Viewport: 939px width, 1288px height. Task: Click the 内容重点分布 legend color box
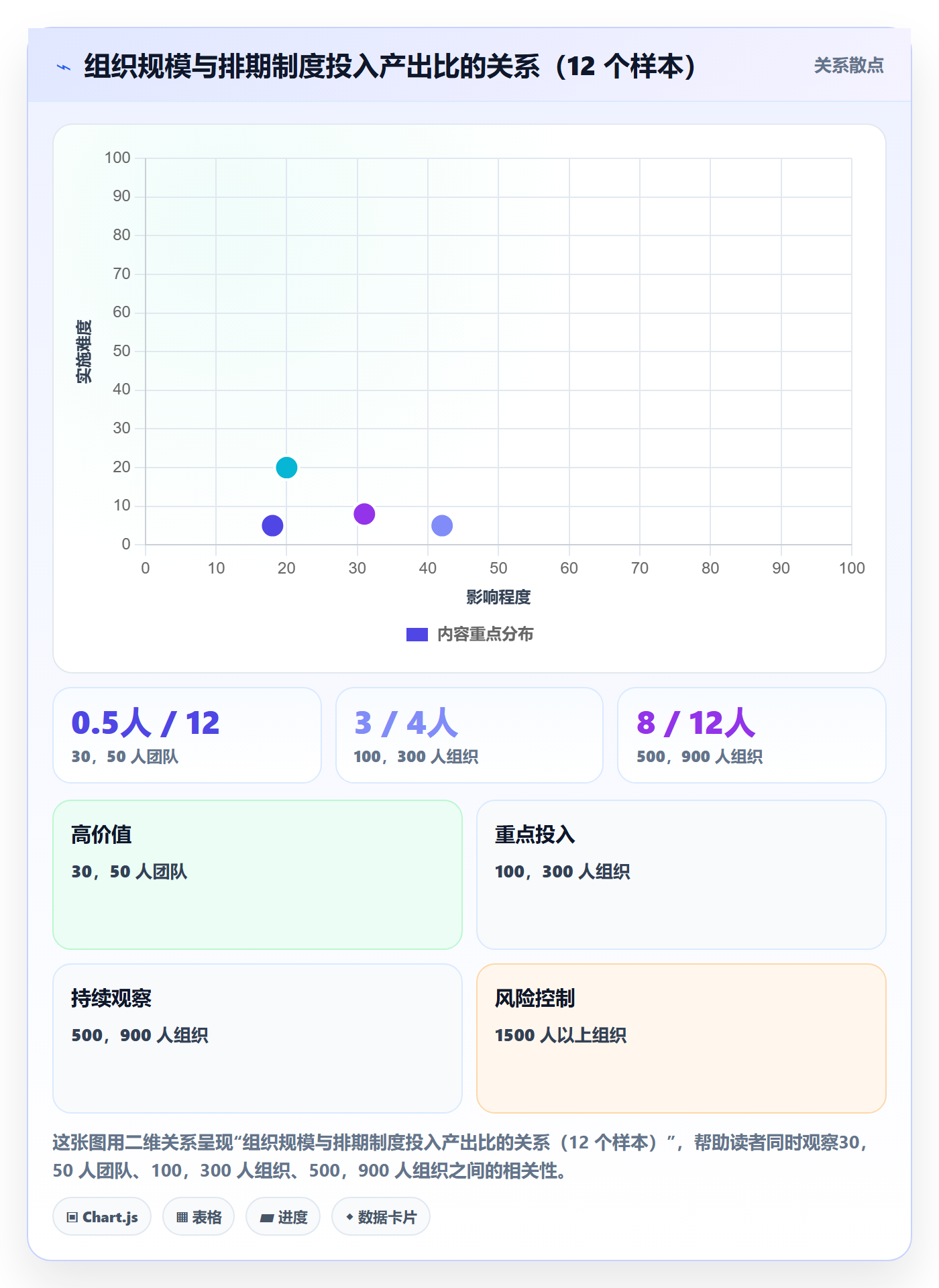pos(417,635)
